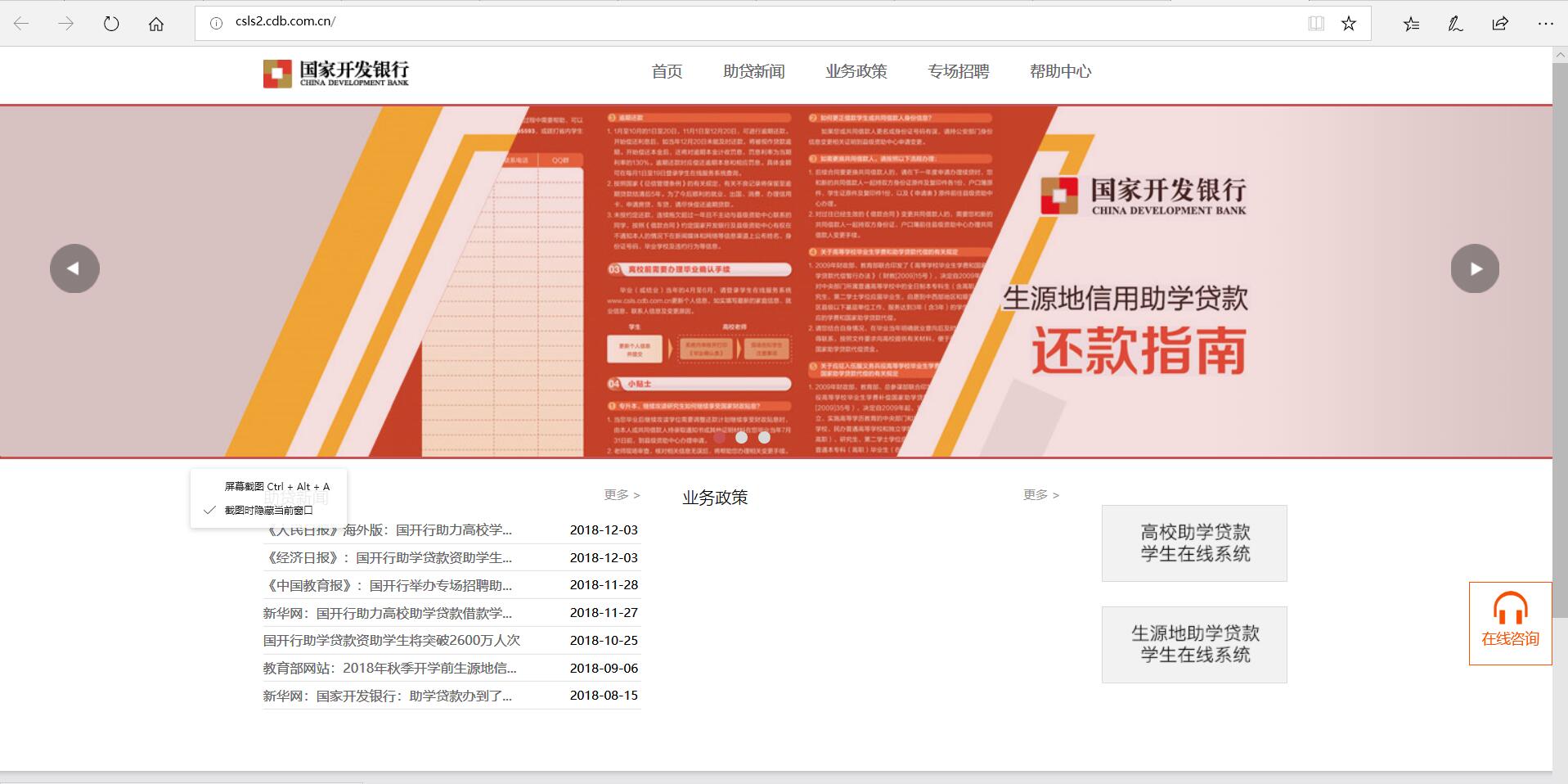
Task: Refresh the current page
Action: pyautogui.click(x=111, y=23)
